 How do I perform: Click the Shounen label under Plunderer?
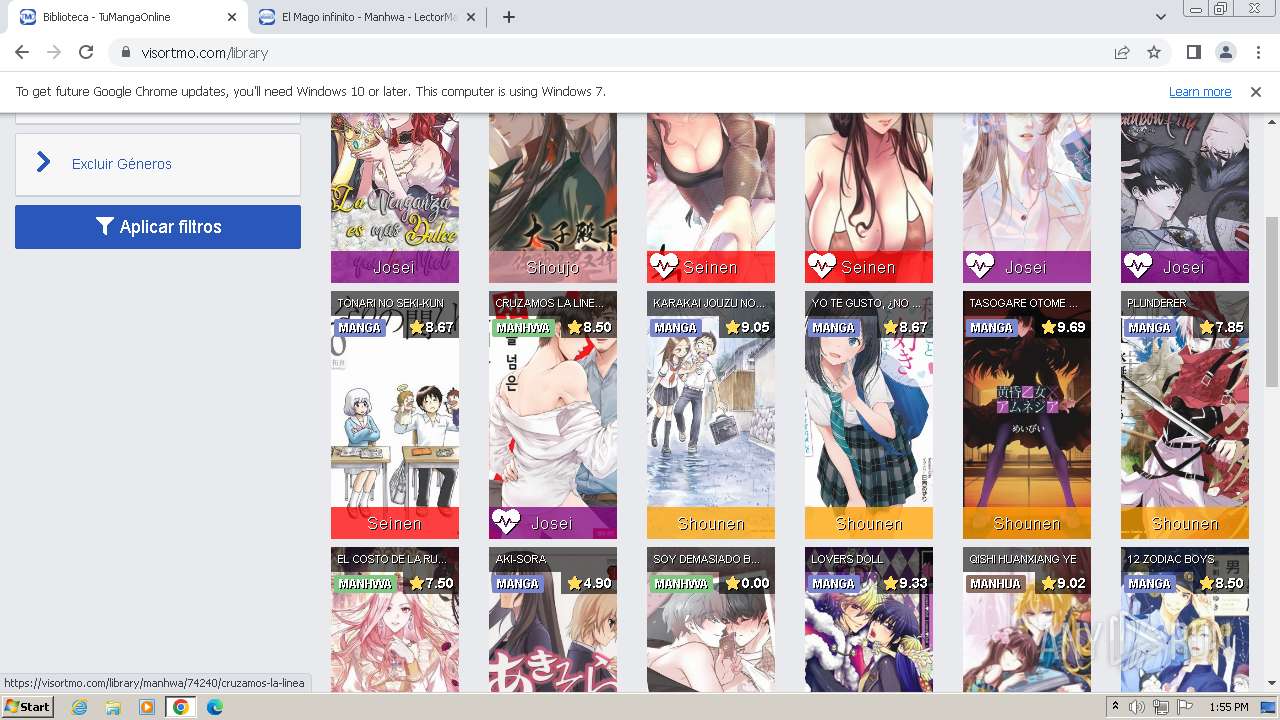[x=1185, y=523]
